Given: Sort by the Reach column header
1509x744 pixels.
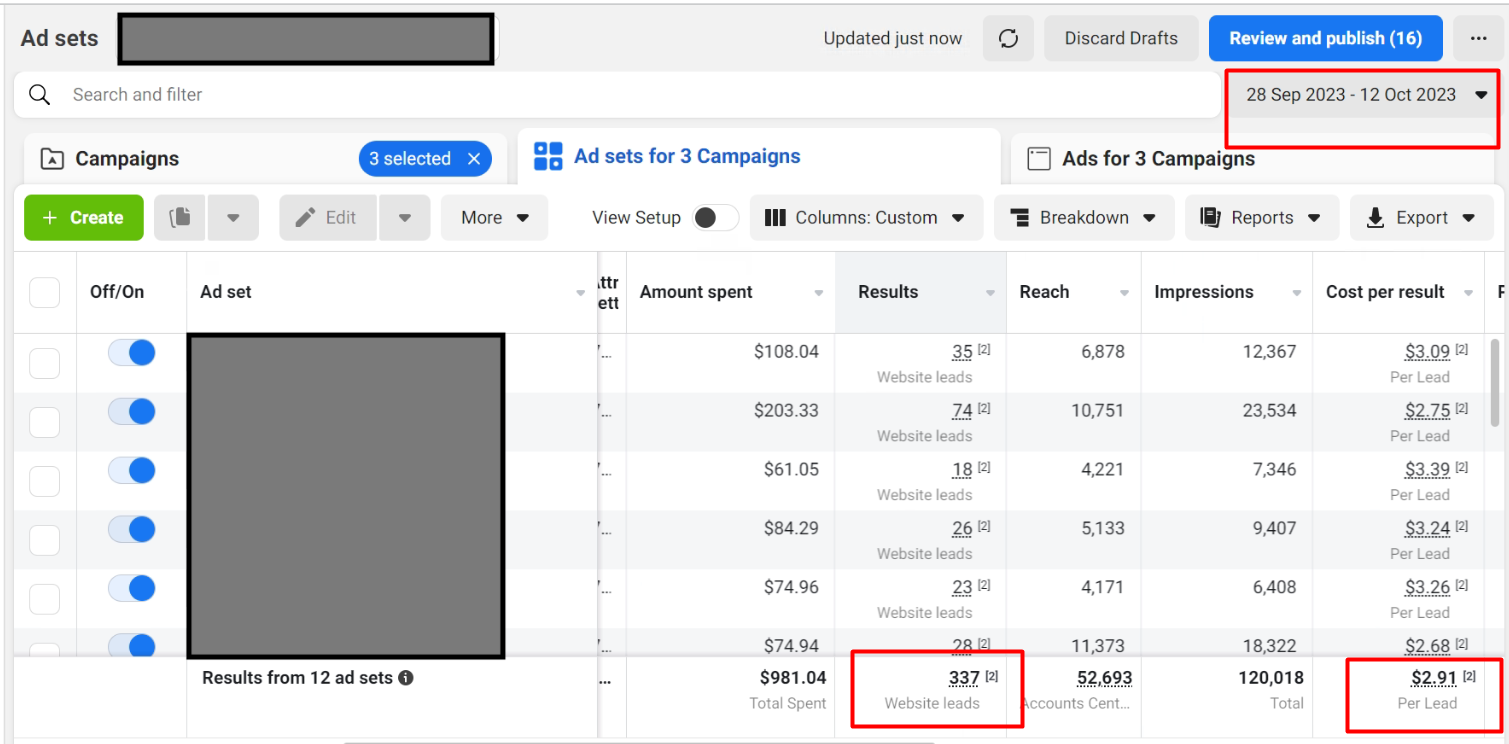Looking at the screenshot, I should click(x=1074, y=292).
